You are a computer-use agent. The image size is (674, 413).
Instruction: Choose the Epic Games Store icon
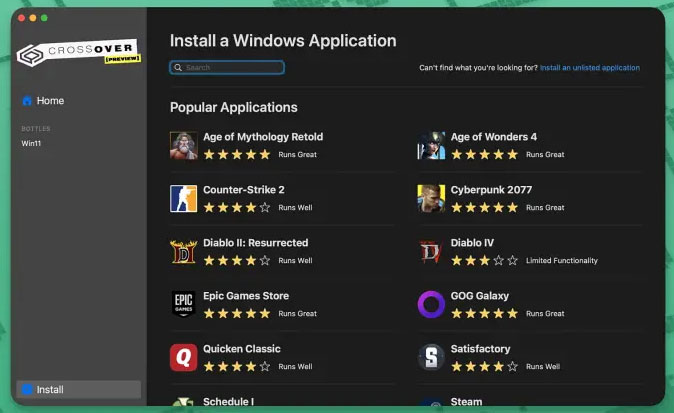pyautogui.click(x=184, y=304)
